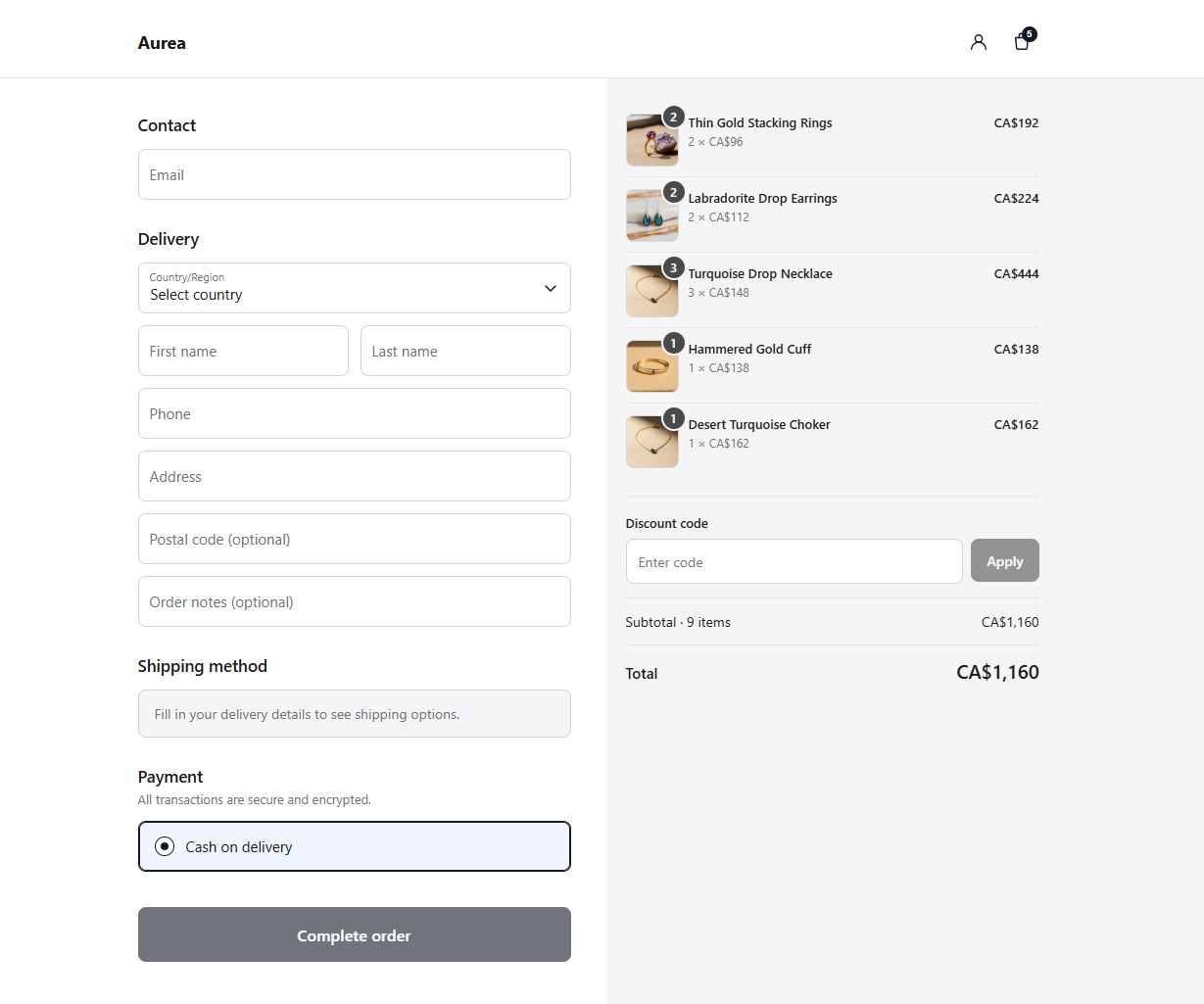Click the First name field
The height and width of the screenshot is (1004, 1204).
[243, 351]
